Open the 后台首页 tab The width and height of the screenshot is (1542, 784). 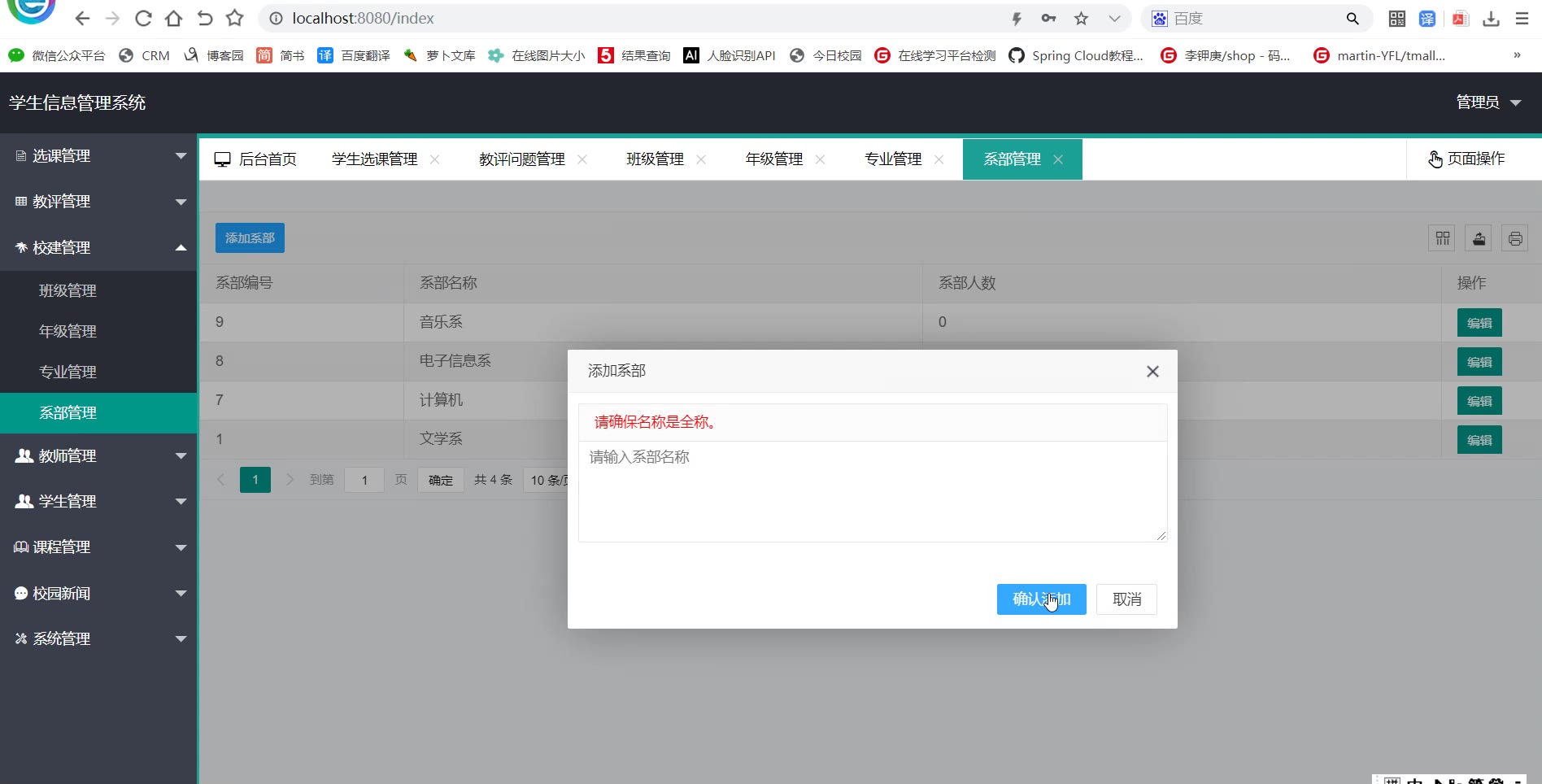coord(256,159)
